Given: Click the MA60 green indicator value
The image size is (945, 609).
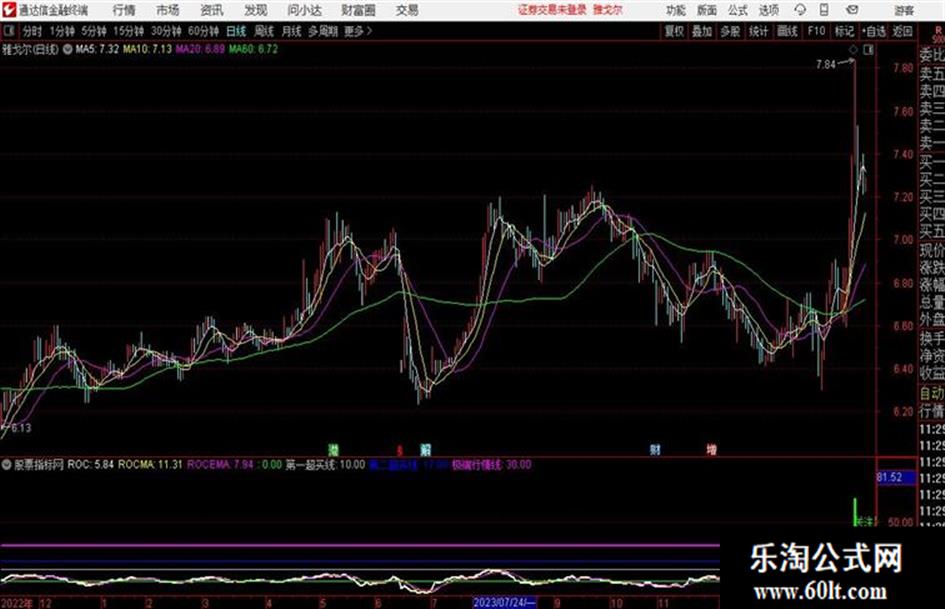Looking at the screenshot, I should (x=253, y=49).
